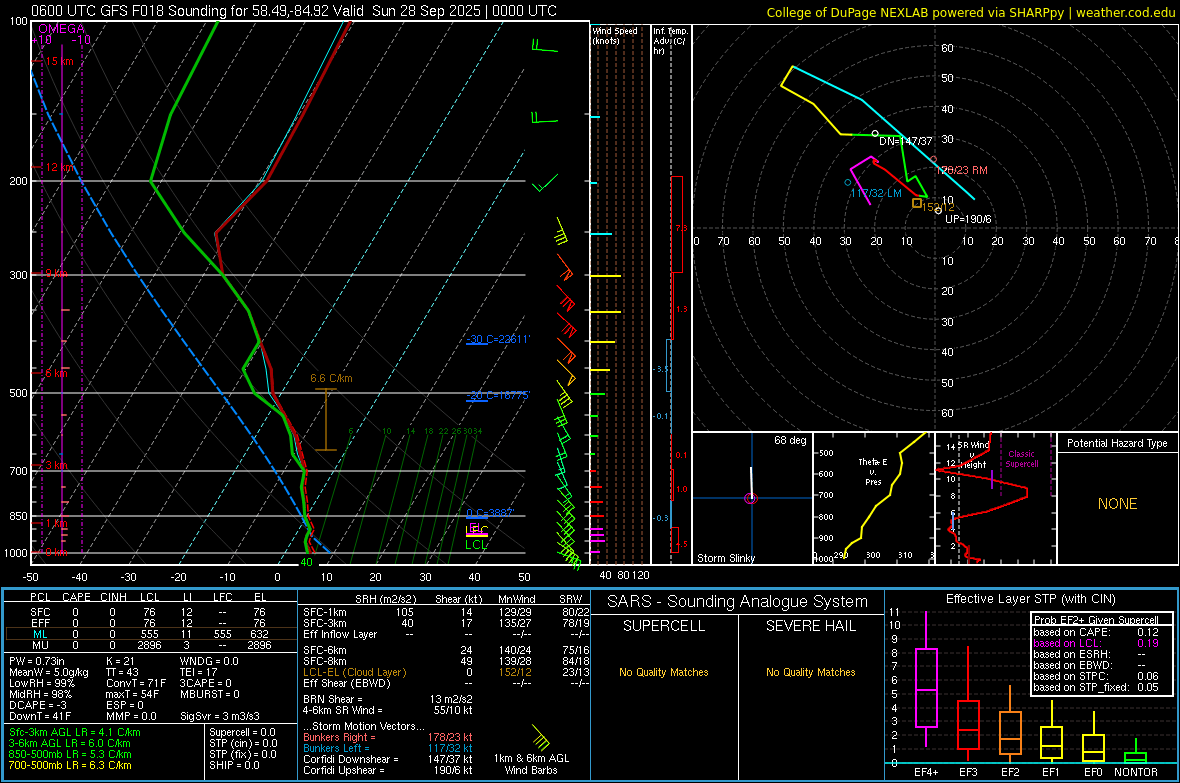The height and width of the screenshot is (783, 1180).
Task: Click the Sfc-3km AGL LR value
Action: point(75,732)
